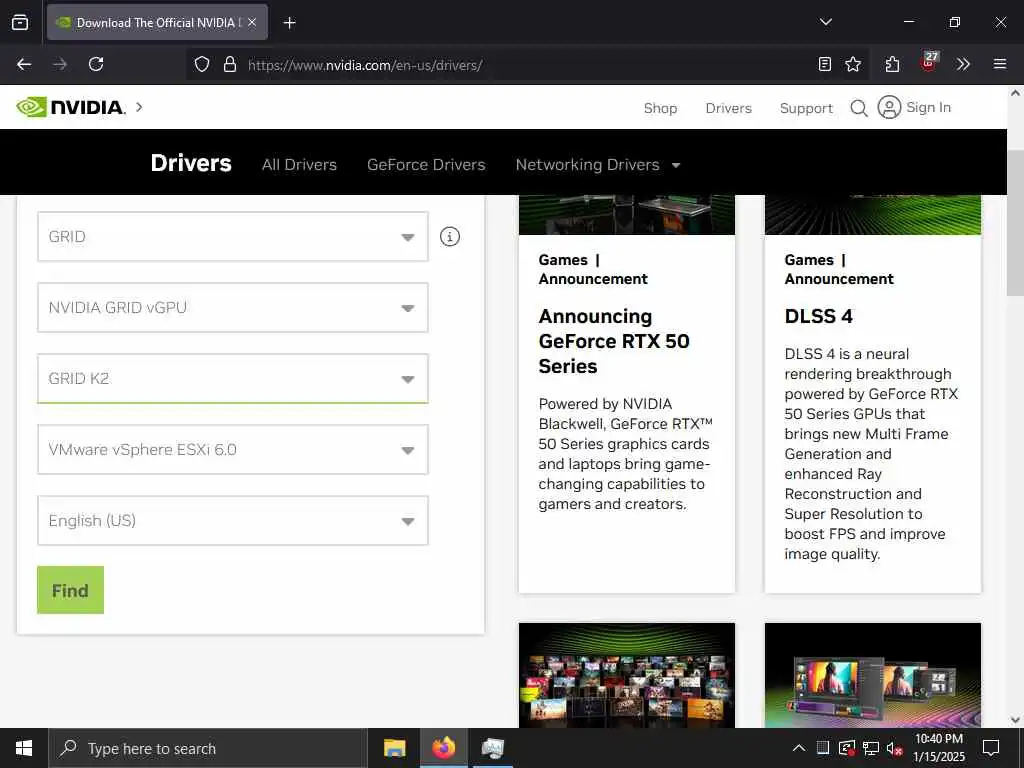Click the page vertical scrollbar thumb
1024x768 pixels.
(1015, 222)
